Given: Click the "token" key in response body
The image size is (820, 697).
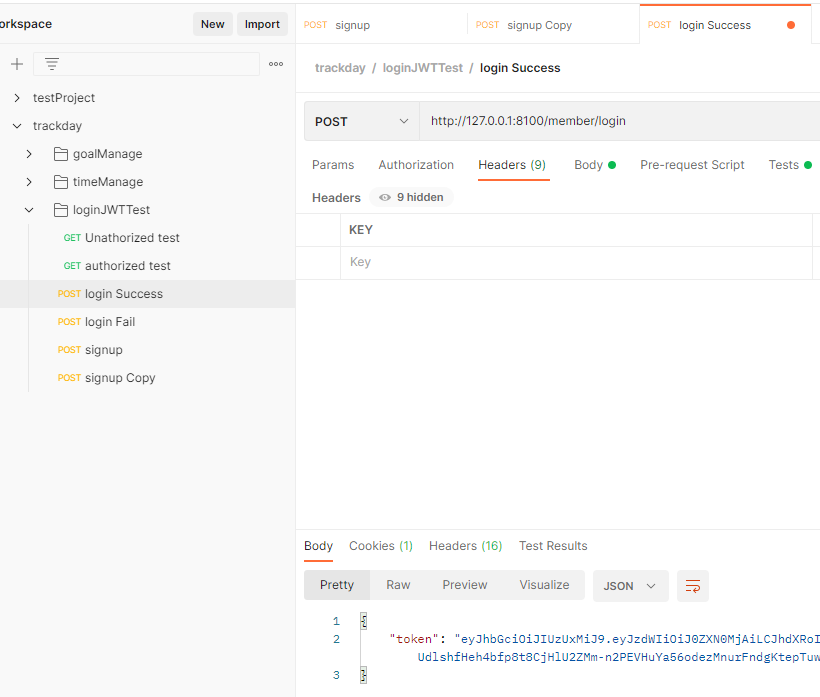Looking at the screenshot, I should click(x=414, y=639).
